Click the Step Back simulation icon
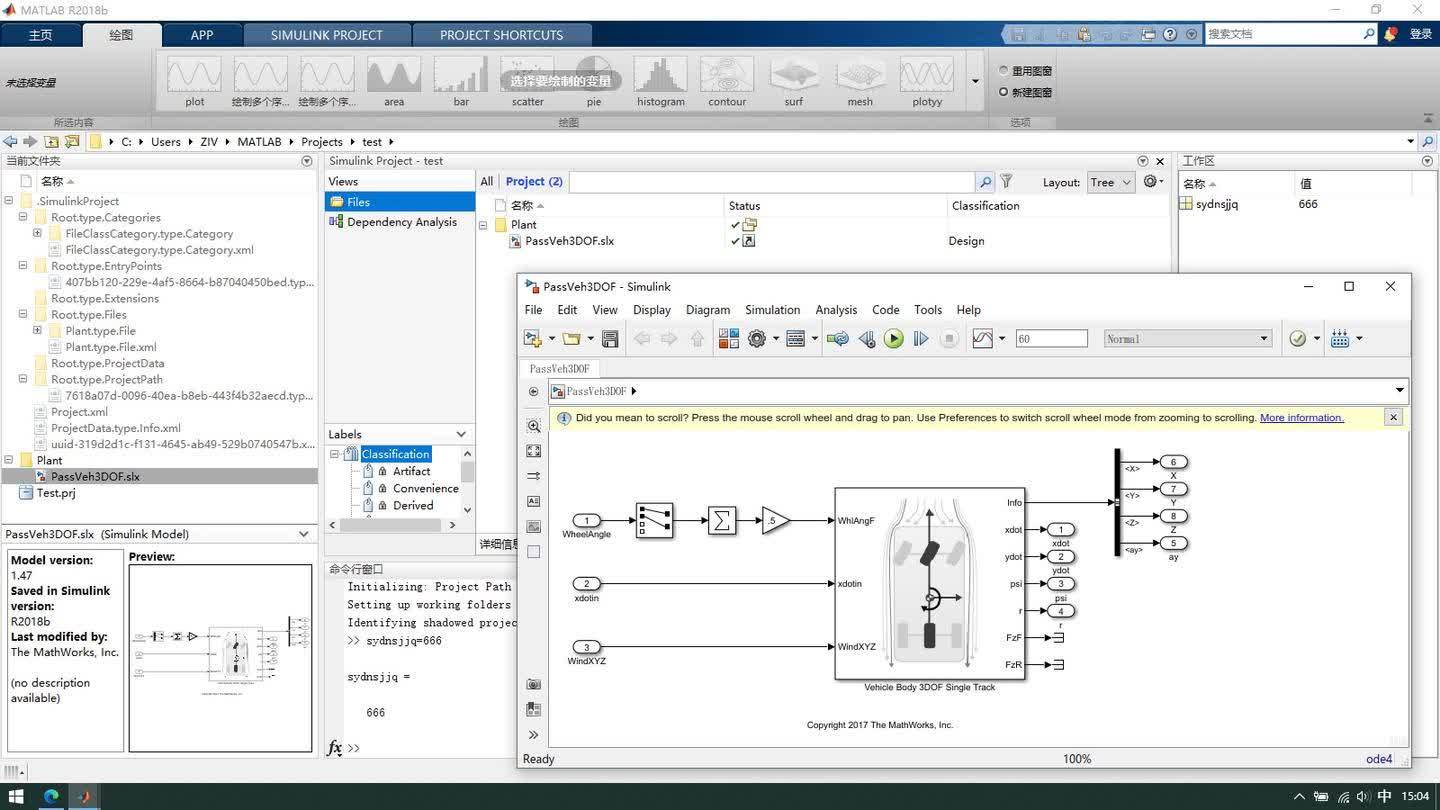 tap(867, 339)
